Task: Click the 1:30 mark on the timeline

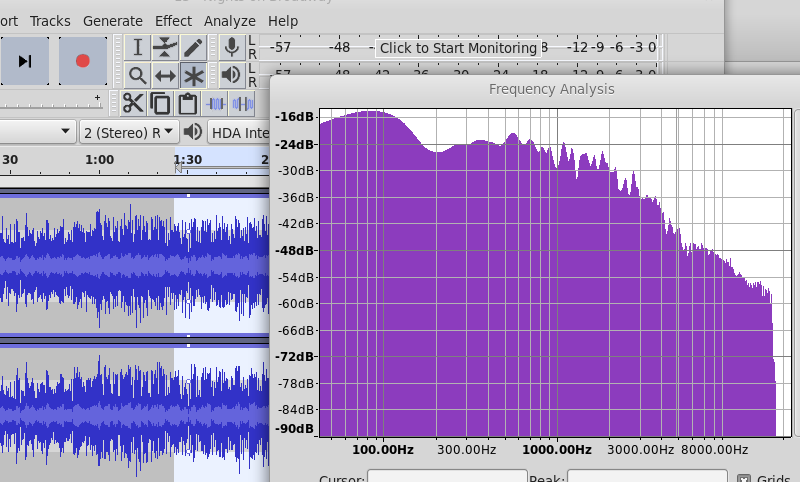Action: pos(188,160)
